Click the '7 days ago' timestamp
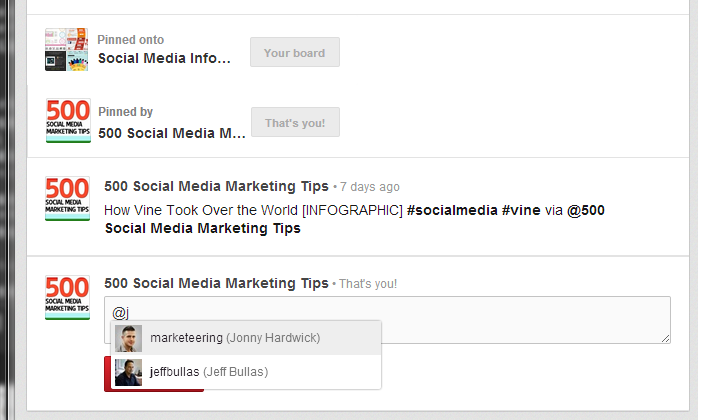This screenshot has height=420, width=701. click(x=370, y=187)
